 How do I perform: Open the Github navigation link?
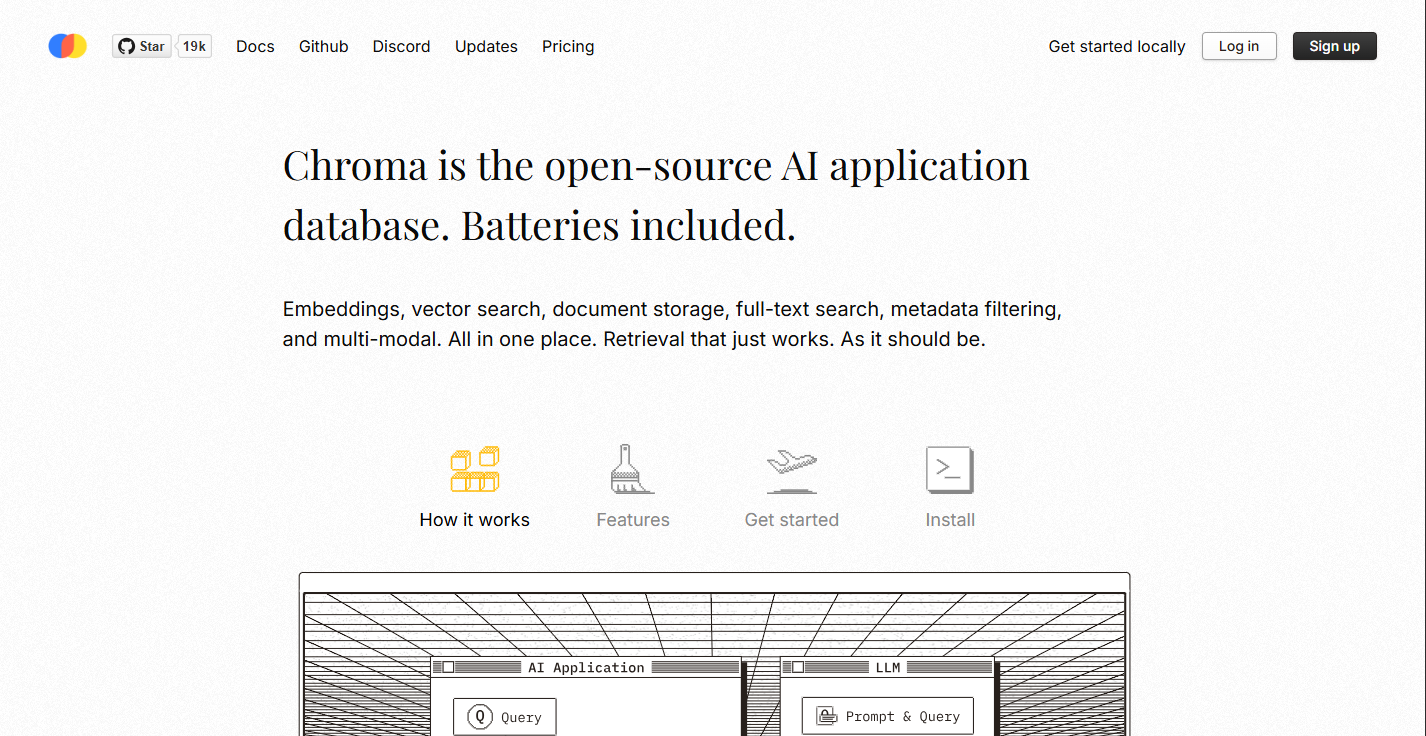coord(324,46)
